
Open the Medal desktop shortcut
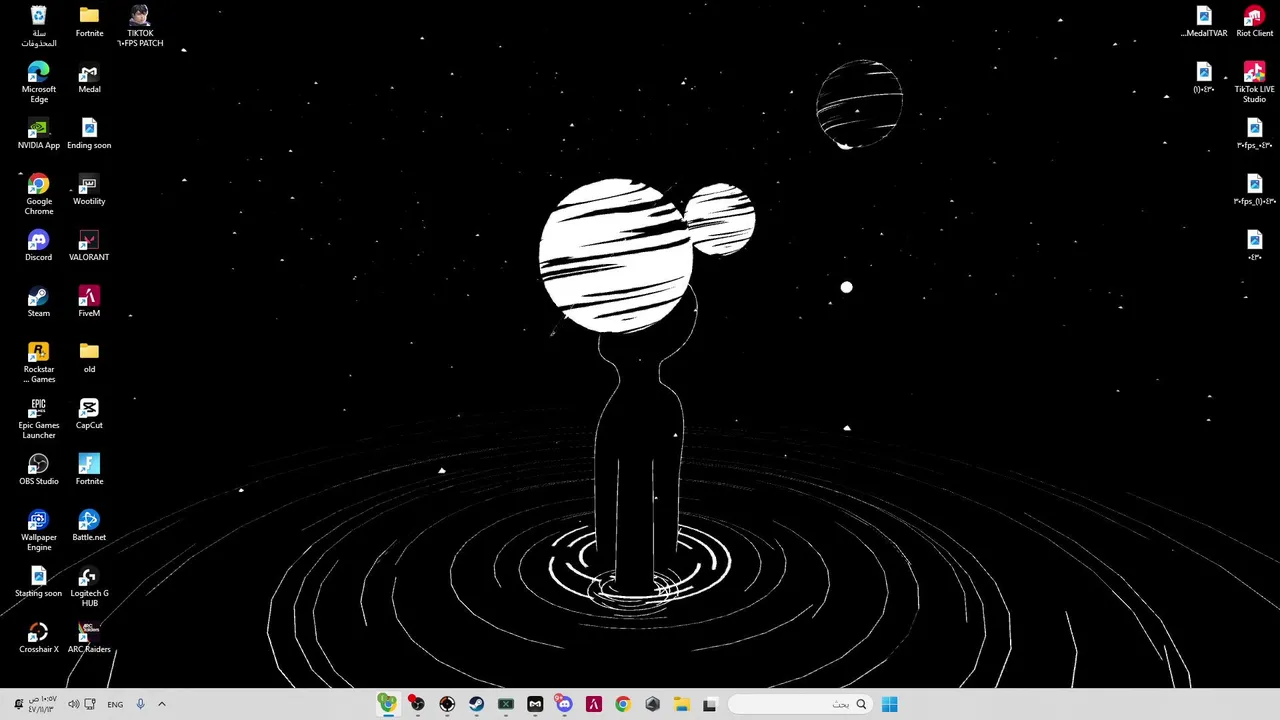pyautogui.click(x=89, y=77)
